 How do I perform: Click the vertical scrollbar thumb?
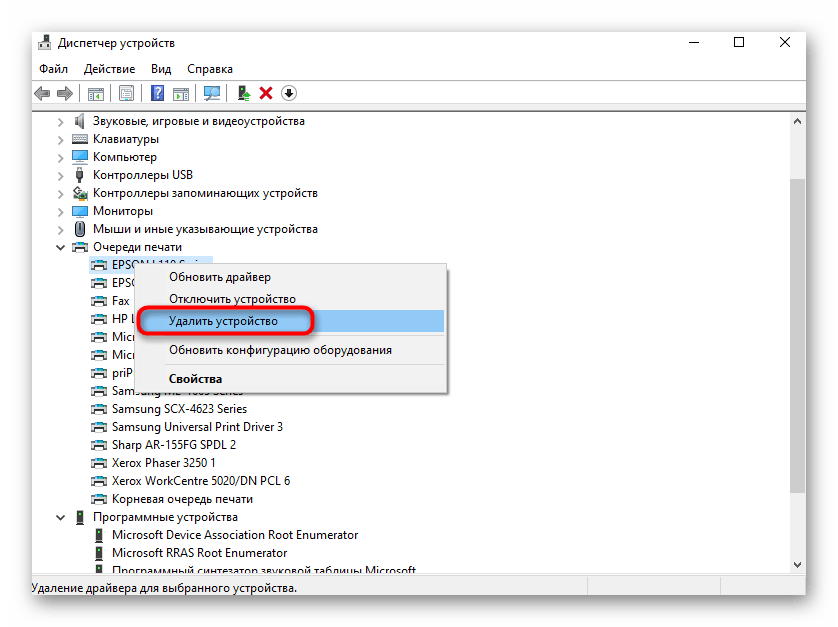[x=797, y=336]
